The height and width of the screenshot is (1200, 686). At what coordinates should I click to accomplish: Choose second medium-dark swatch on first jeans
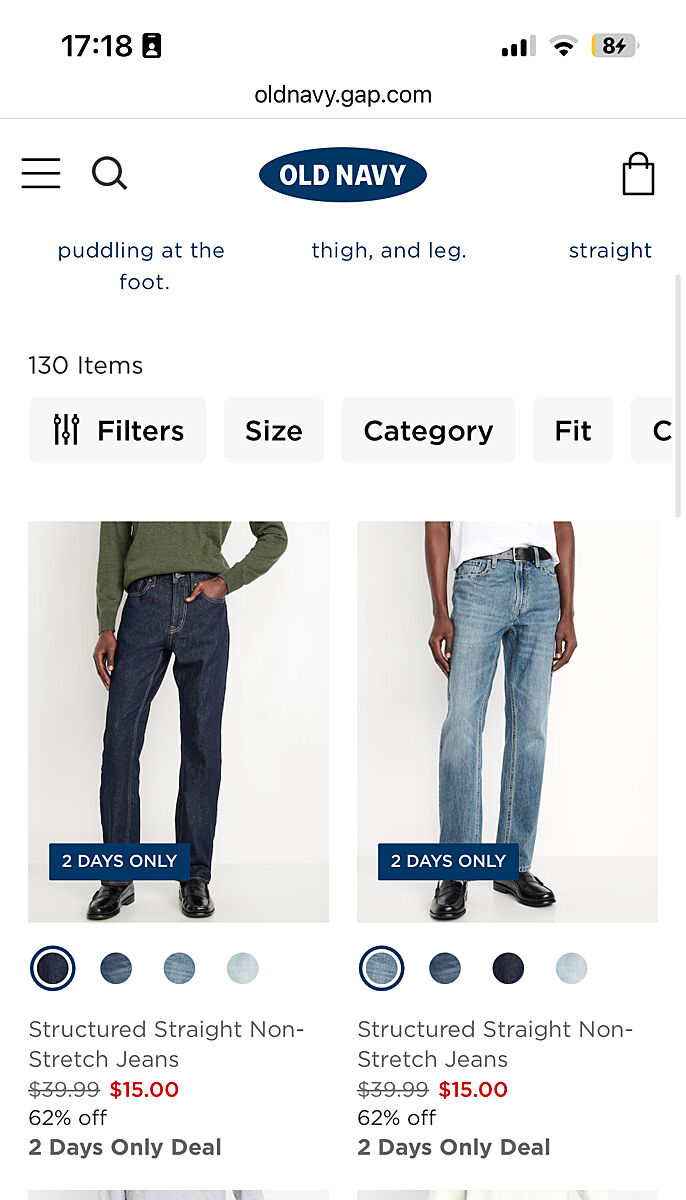[116, 968]
